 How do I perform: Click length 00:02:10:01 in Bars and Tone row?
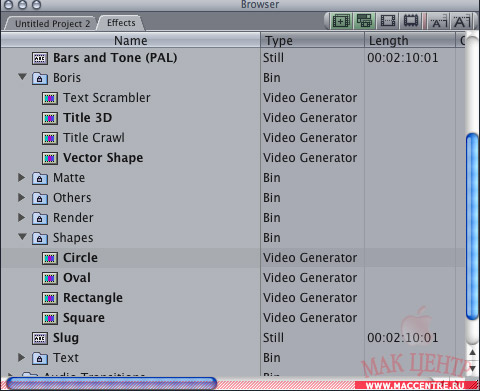point(403,58)
